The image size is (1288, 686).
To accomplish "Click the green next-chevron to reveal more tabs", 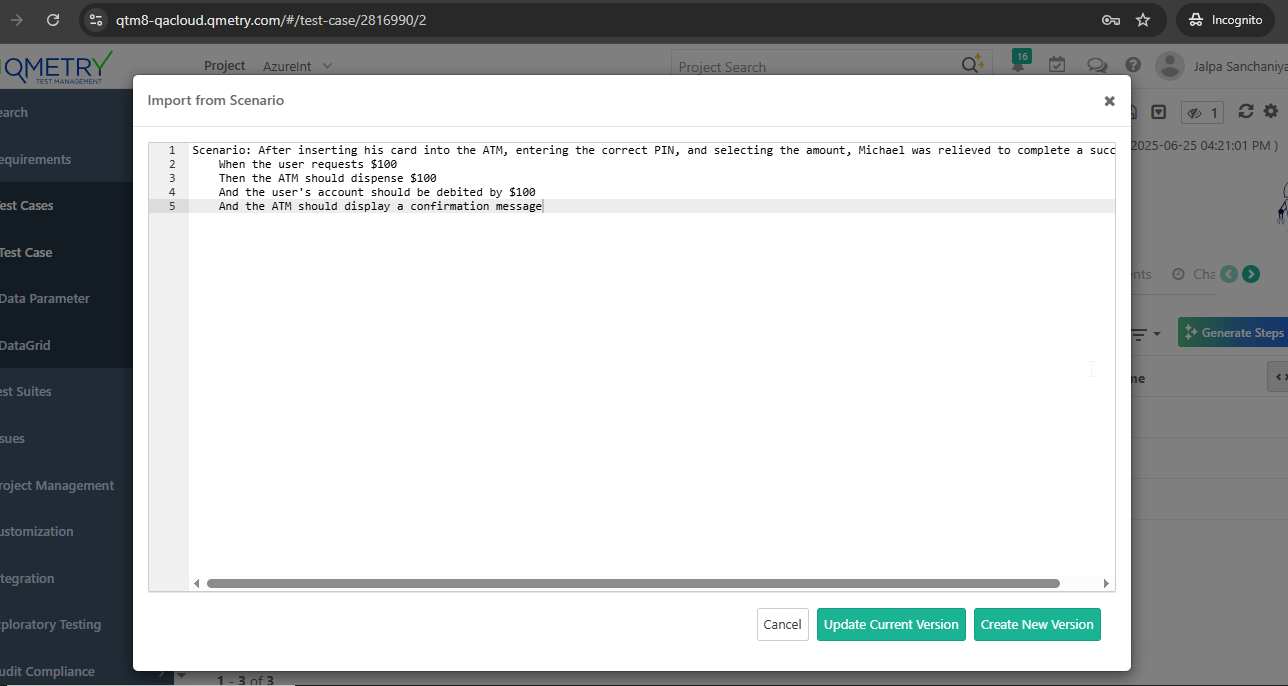I will (x=1250, y=273).
